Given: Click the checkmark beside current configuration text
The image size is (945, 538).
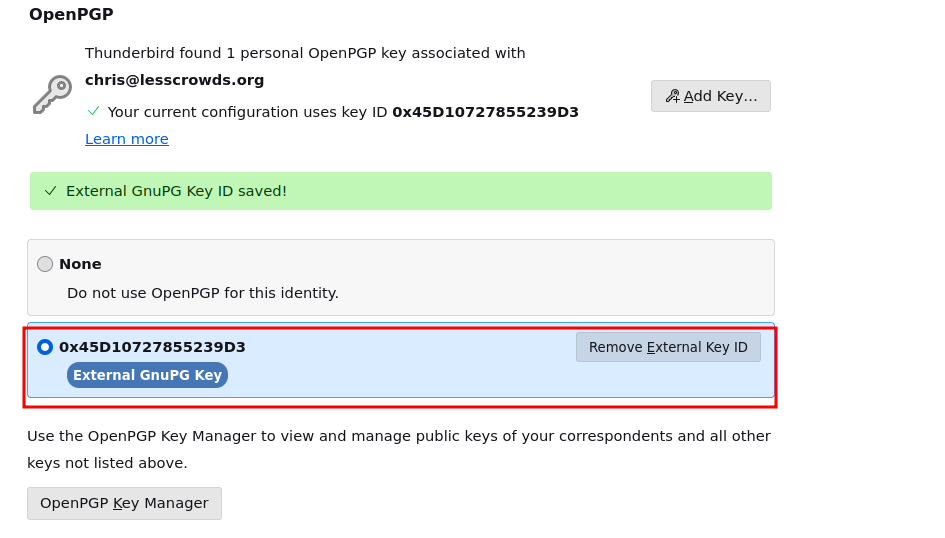Looking at the screenshot, I should coord(94,111).
